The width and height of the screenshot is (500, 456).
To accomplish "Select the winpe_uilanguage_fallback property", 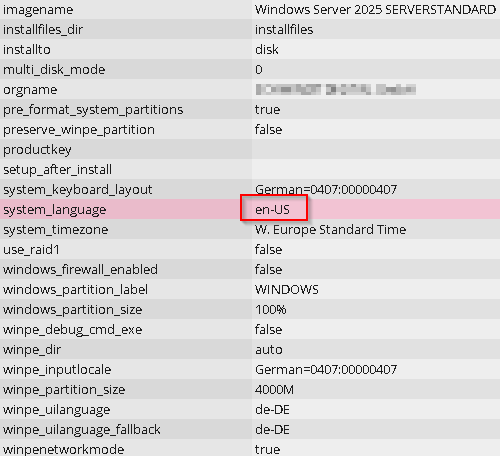I will pos(82,430).
